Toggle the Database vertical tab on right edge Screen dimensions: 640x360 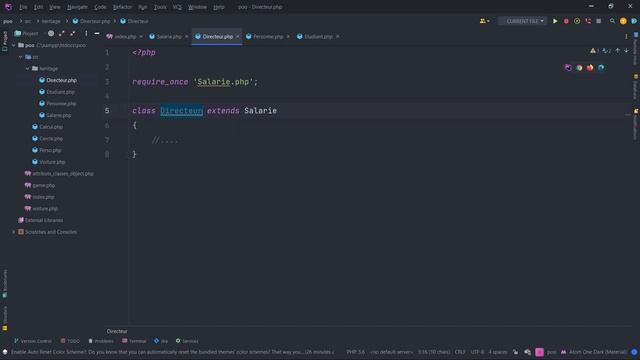[636, 87]
